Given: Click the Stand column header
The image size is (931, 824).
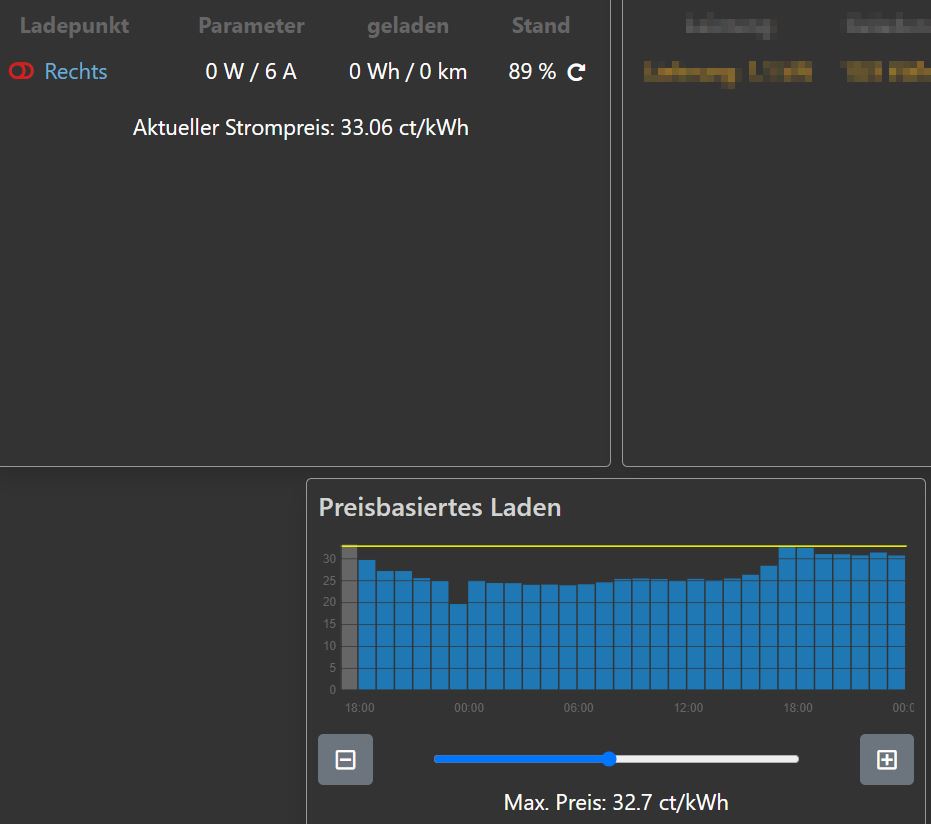Looking at the screenshot, I should click(x=540, y=26).
